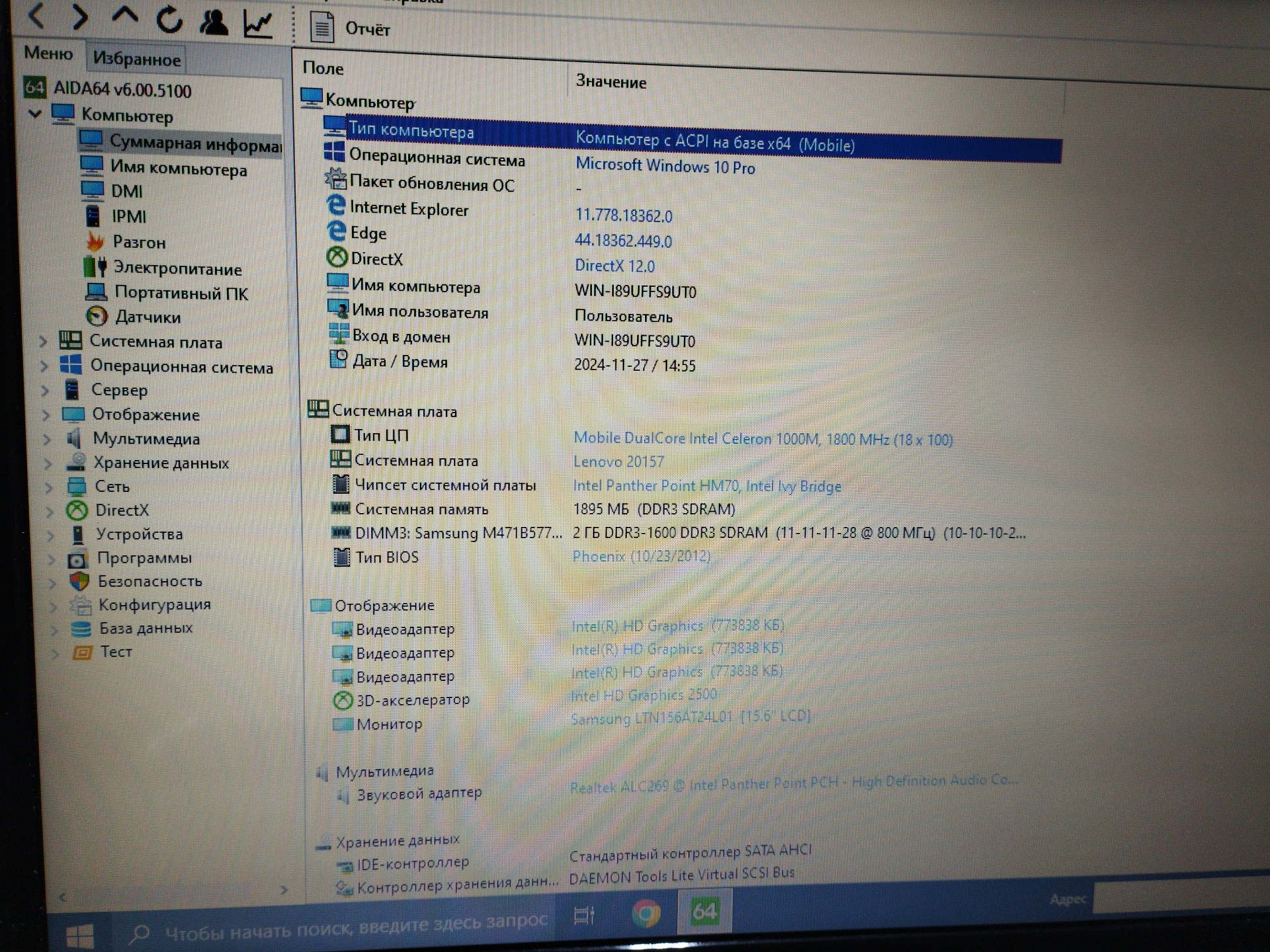The height and width of the screenshot is (952, 1270).
Task: Expand the Сервер tree node
Action: [x=45, y=390]
